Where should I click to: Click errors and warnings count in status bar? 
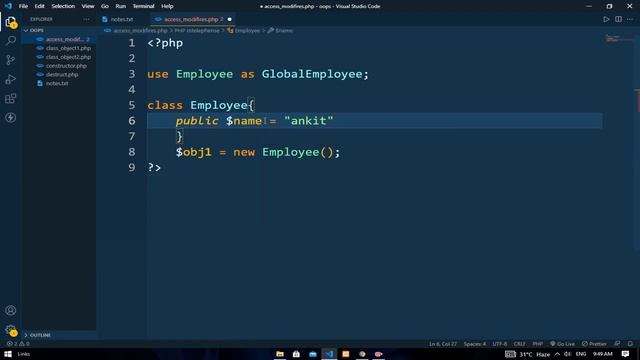point(18,344)
